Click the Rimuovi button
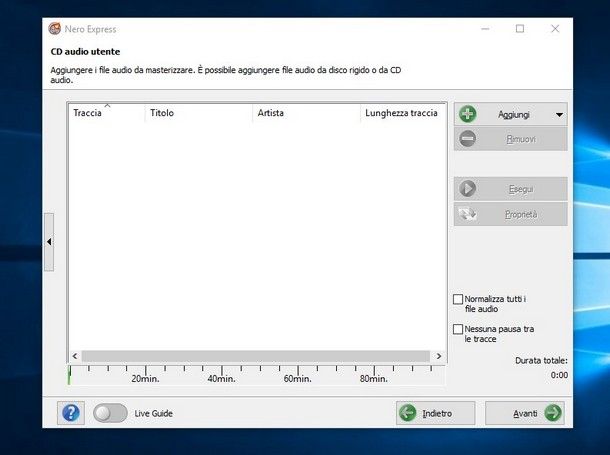Image resolution: width=610 pixels, height=455 pixels. tap(510, 139)
